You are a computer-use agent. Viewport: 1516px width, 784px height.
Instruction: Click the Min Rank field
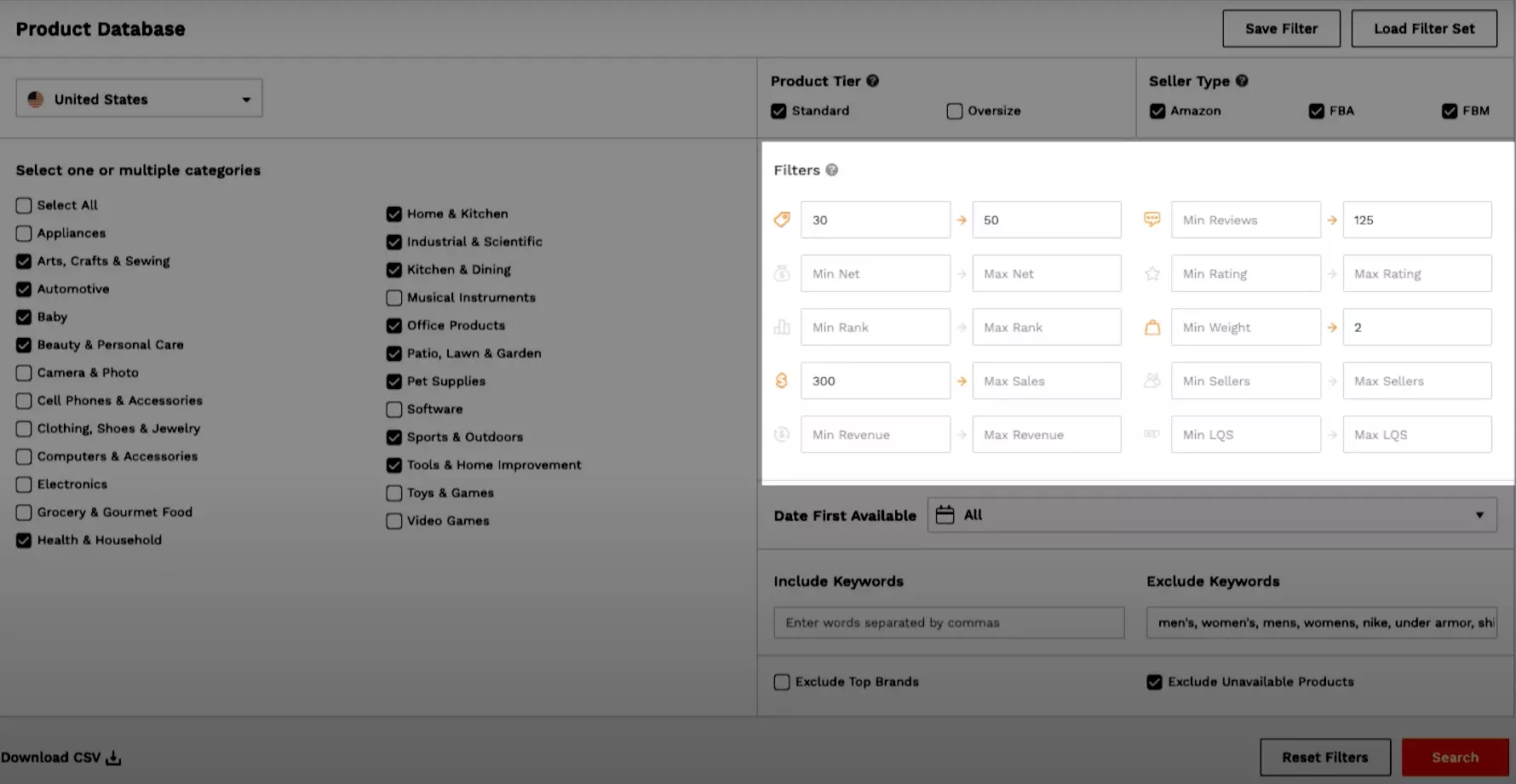(876, 327)
